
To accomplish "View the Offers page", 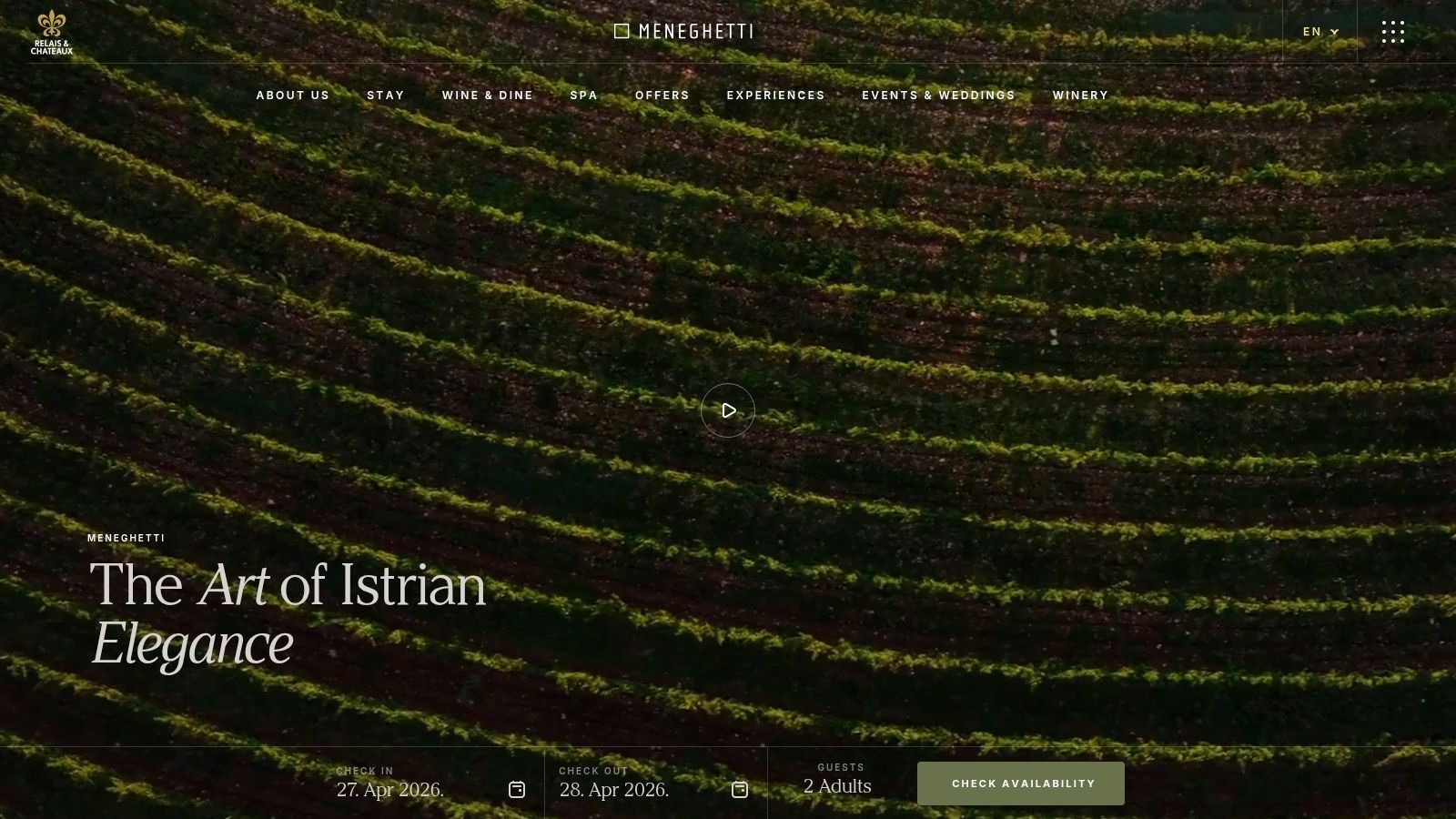I will (662, 96).
